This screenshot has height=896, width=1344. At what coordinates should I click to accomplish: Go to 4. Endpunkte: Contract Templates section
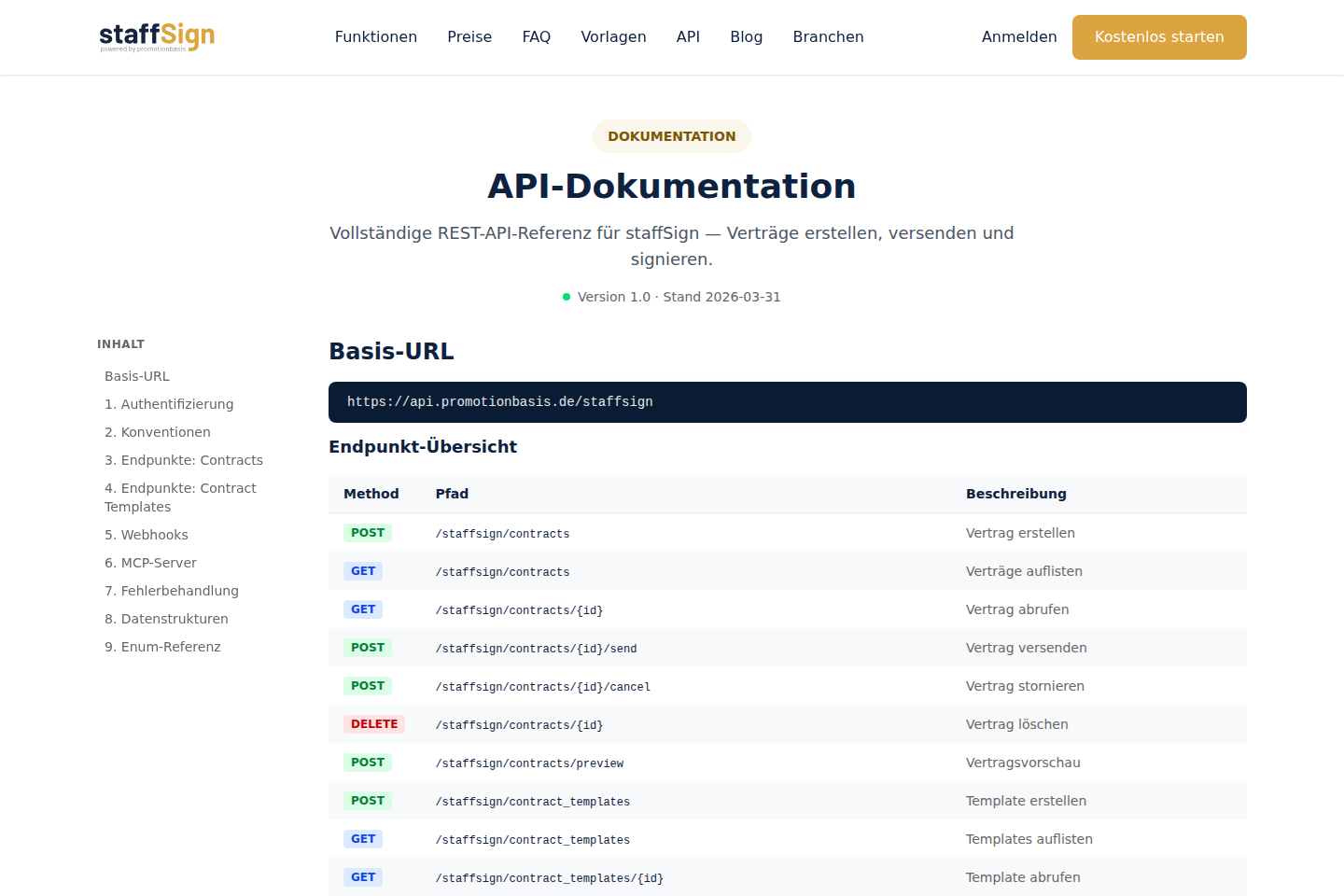click(180, 497)
